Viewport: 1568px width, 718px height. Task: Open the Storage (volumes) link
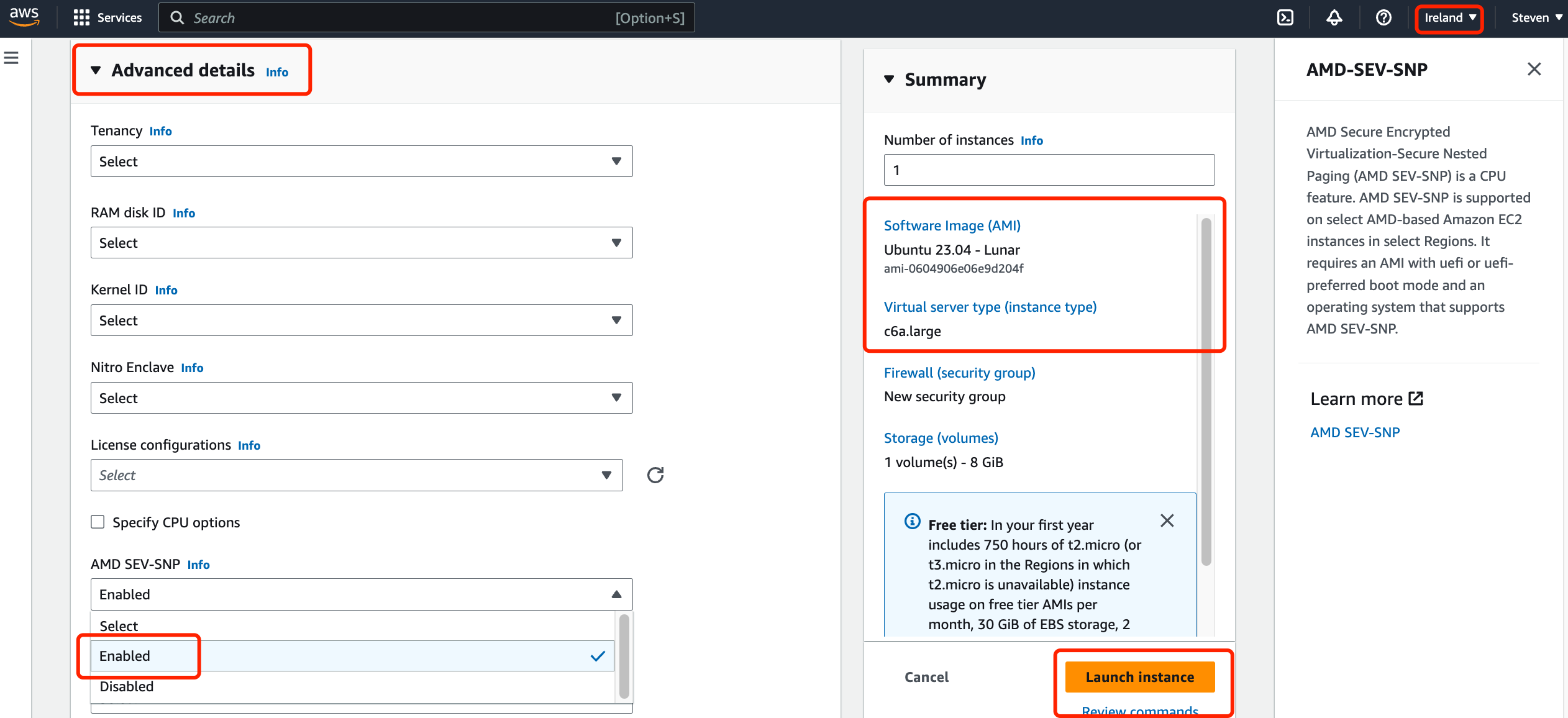click(941, 438)
